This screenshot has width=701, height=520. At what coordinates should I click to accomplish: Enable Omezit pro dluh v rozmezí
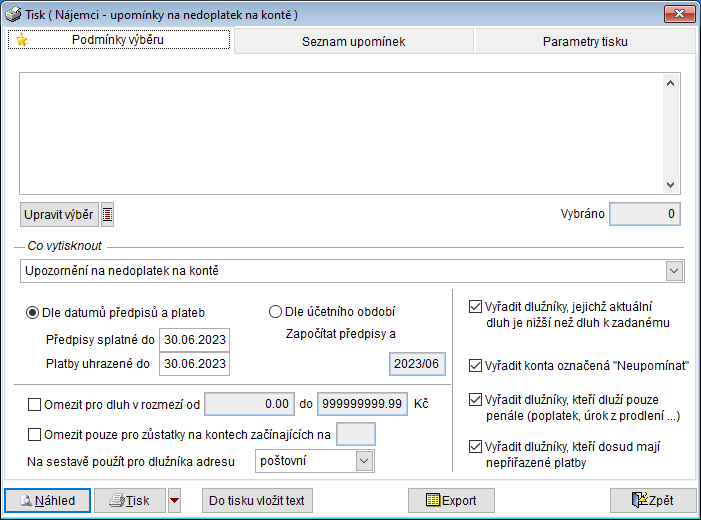point(36,405)
